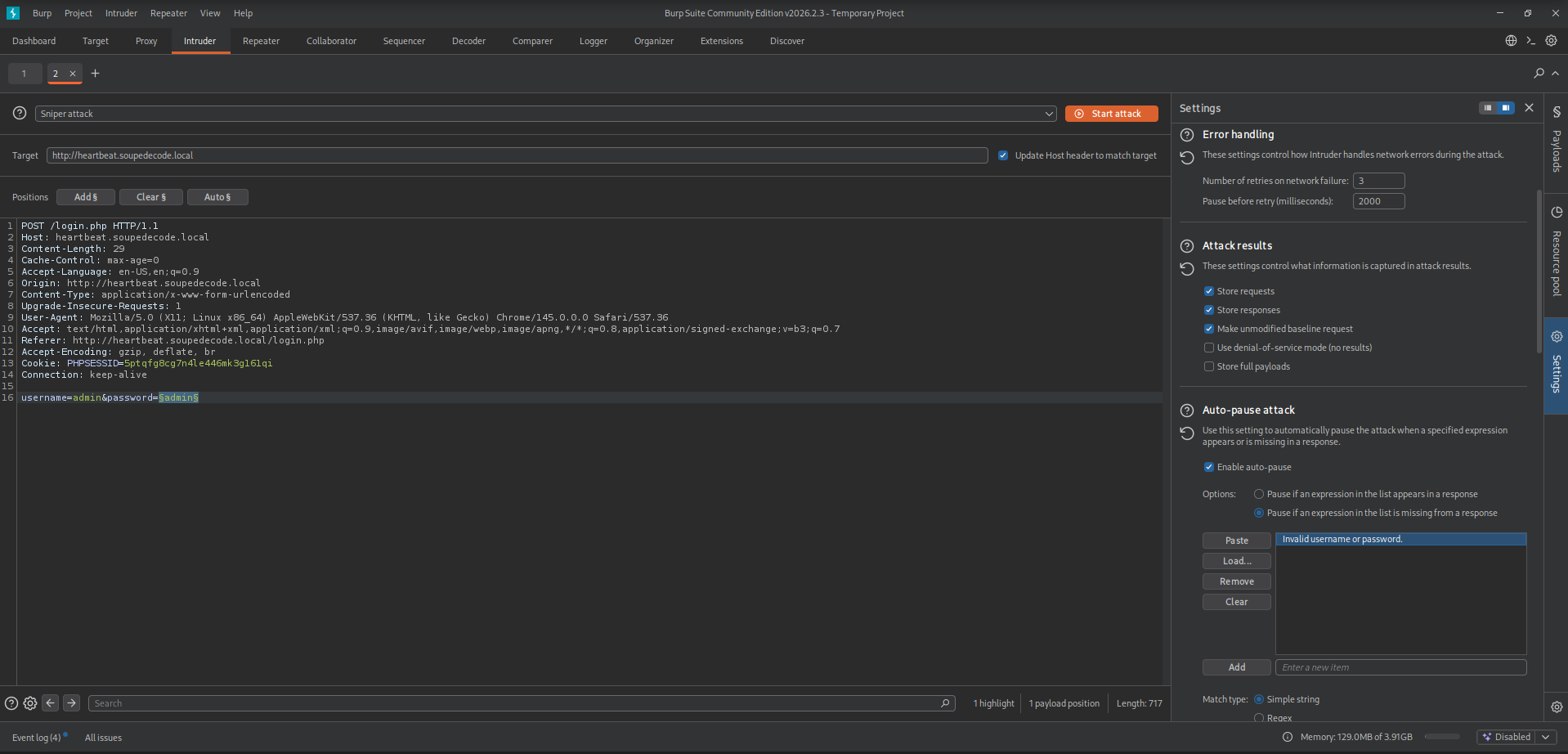The width and height of the screenshot is (1568, 754).
Task: Click the Burp Suite logo icon
Action: tap(13, 13)
